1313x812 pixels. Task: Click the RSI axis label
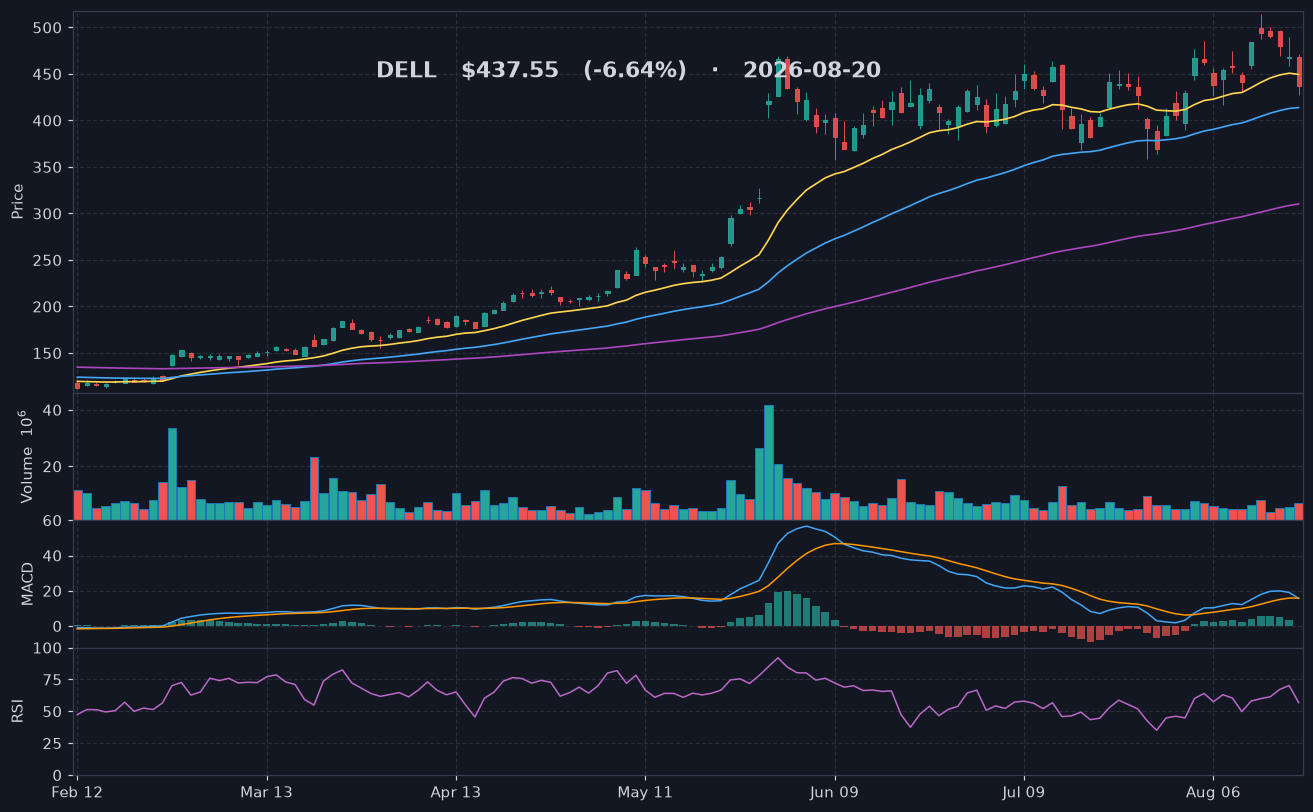tap(18, 711)
